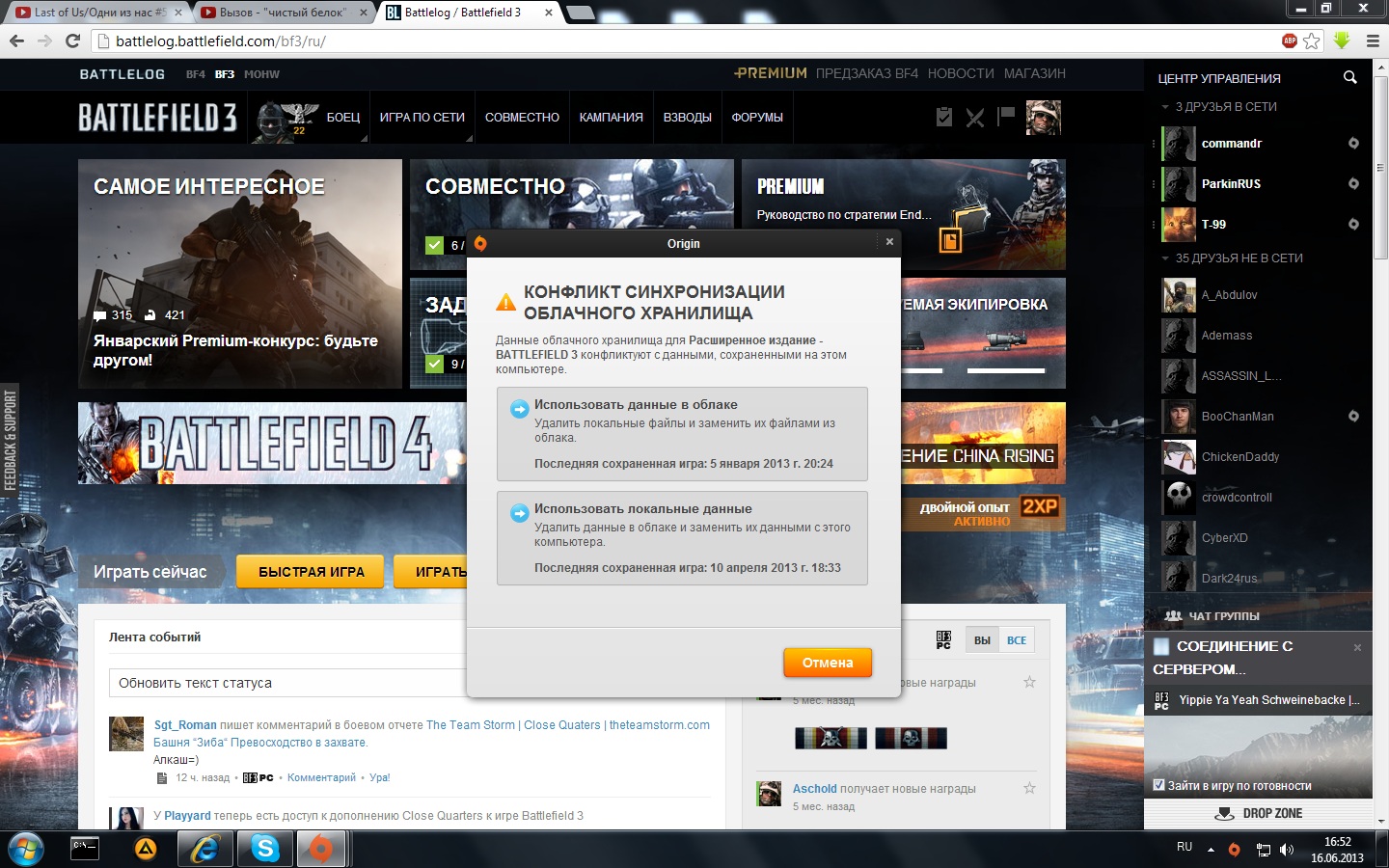Open the PREMIUM link in top bar
1389x868 pixels.
point(771,73)
